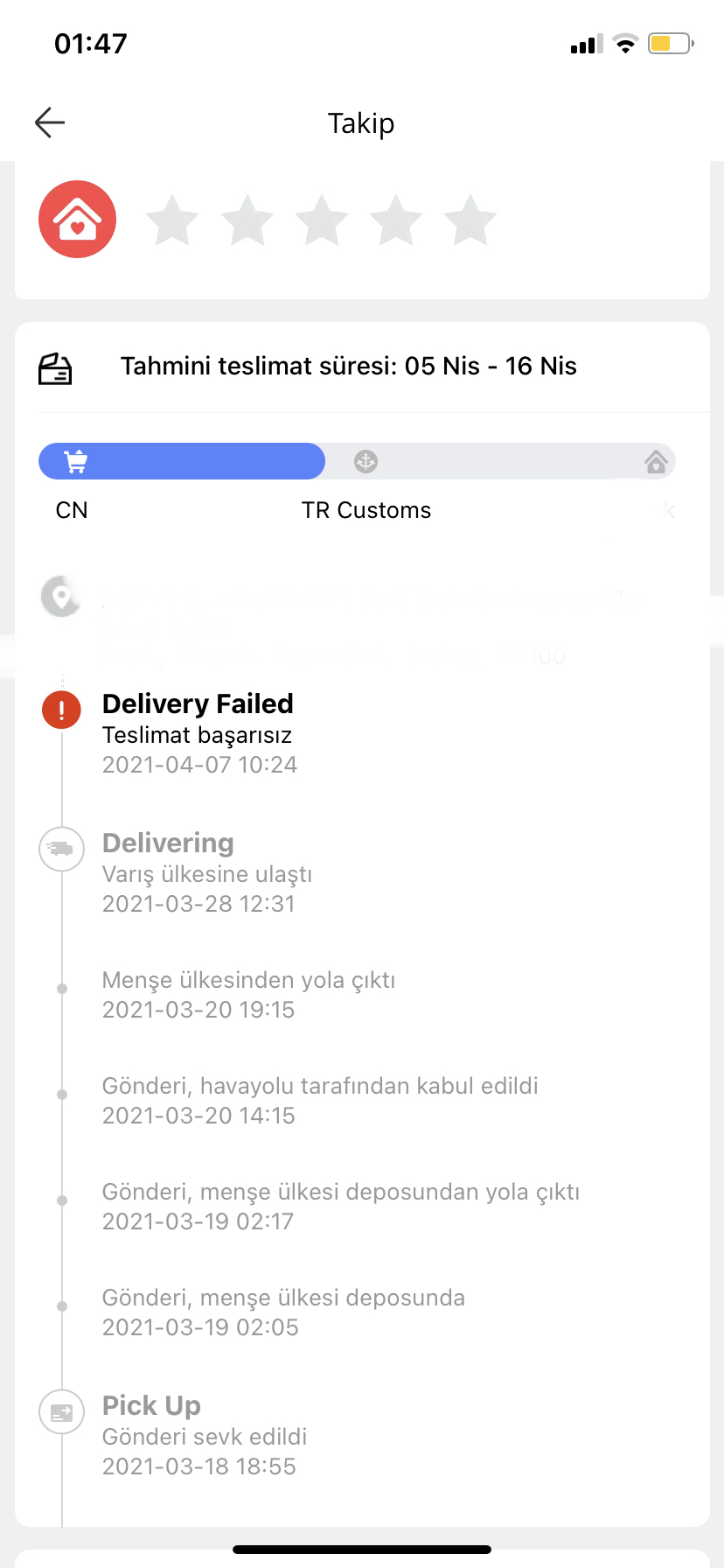724x1568 pixels.
Task: Tap the customs anchor icon
Action: coord(365,461)
